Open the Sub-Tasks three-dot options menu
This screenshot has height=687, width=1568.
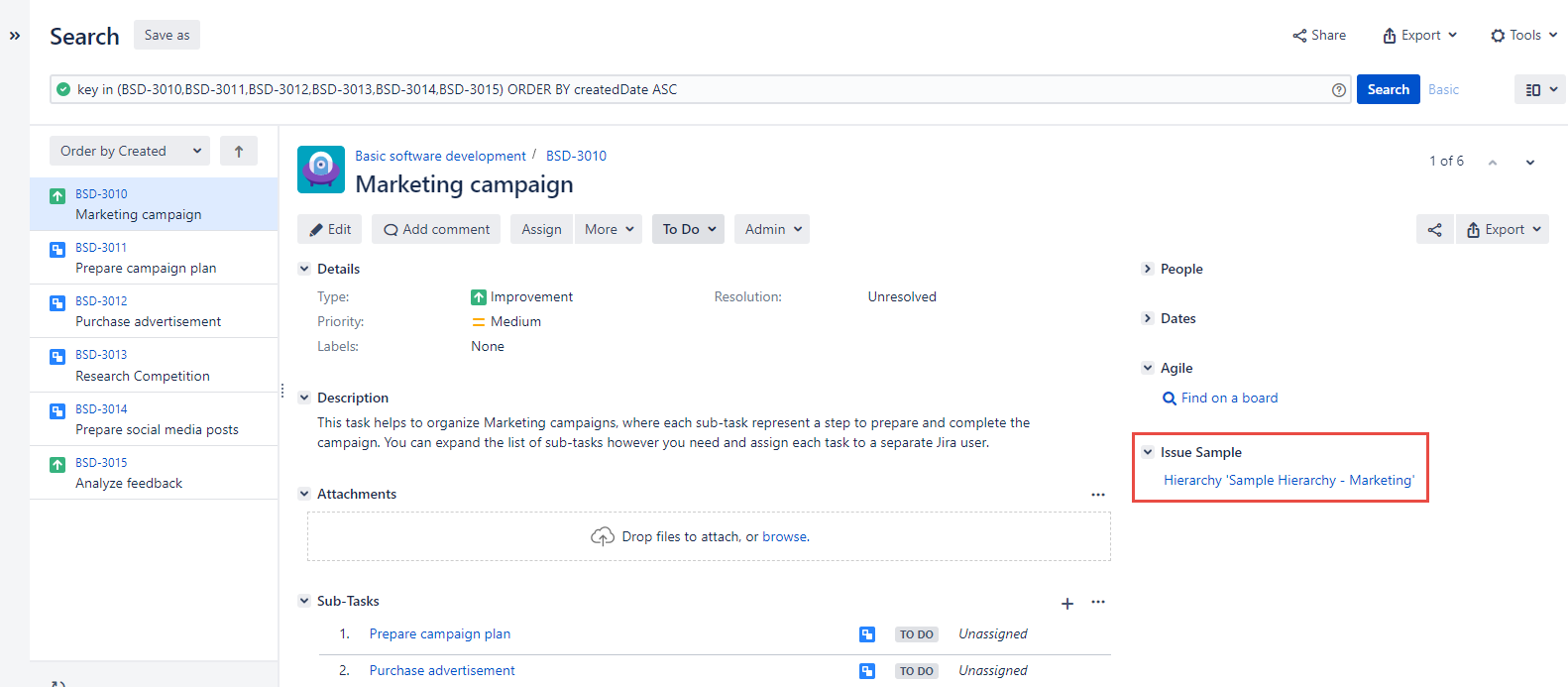pyautogui.click(x=1098, y=602)
